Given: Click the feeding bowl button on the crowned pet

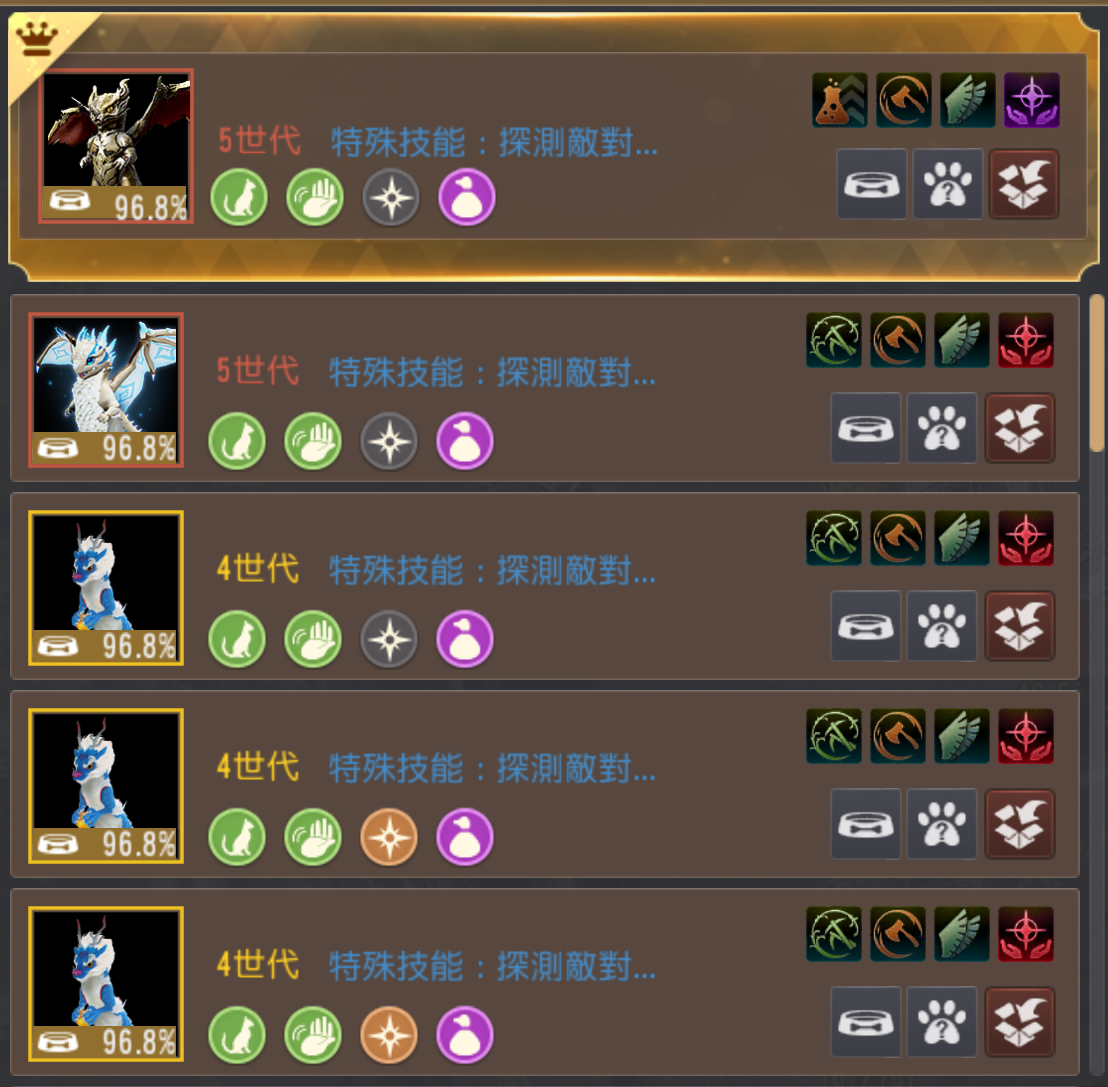Looking at the screenshot, I should [872, 184].
